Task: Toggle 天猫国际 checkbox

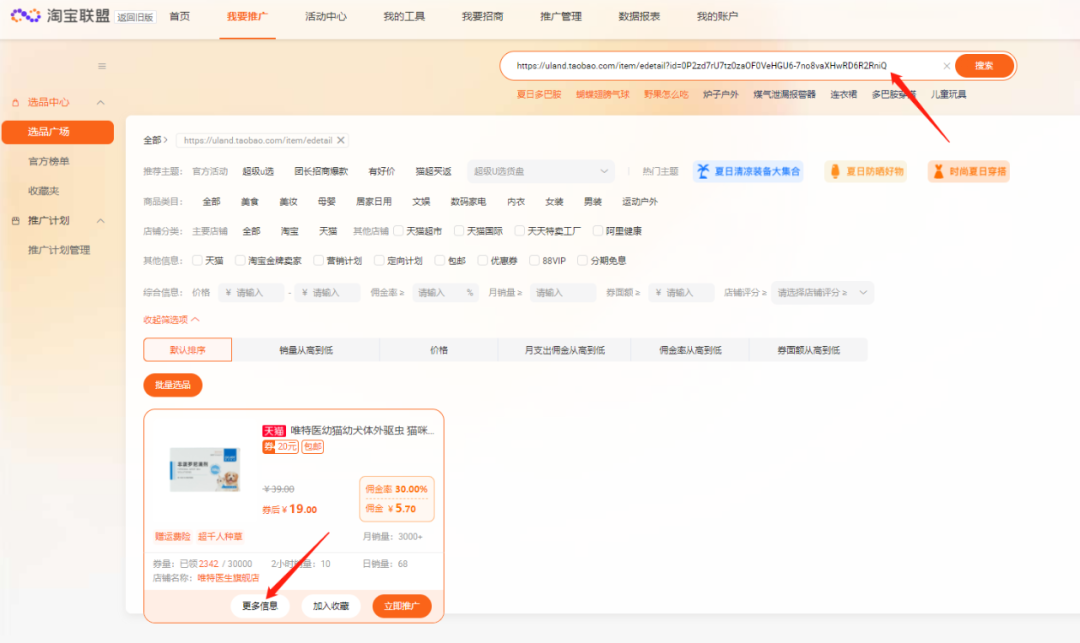Action: pos(459,231)
